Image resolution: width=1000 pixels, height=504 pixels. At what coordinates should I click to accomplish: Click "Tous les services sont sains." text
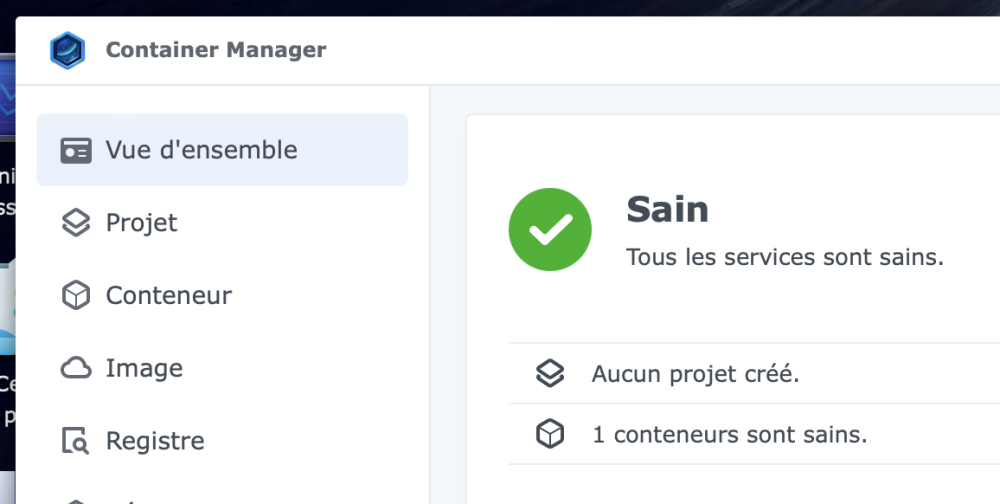[784, 257]
